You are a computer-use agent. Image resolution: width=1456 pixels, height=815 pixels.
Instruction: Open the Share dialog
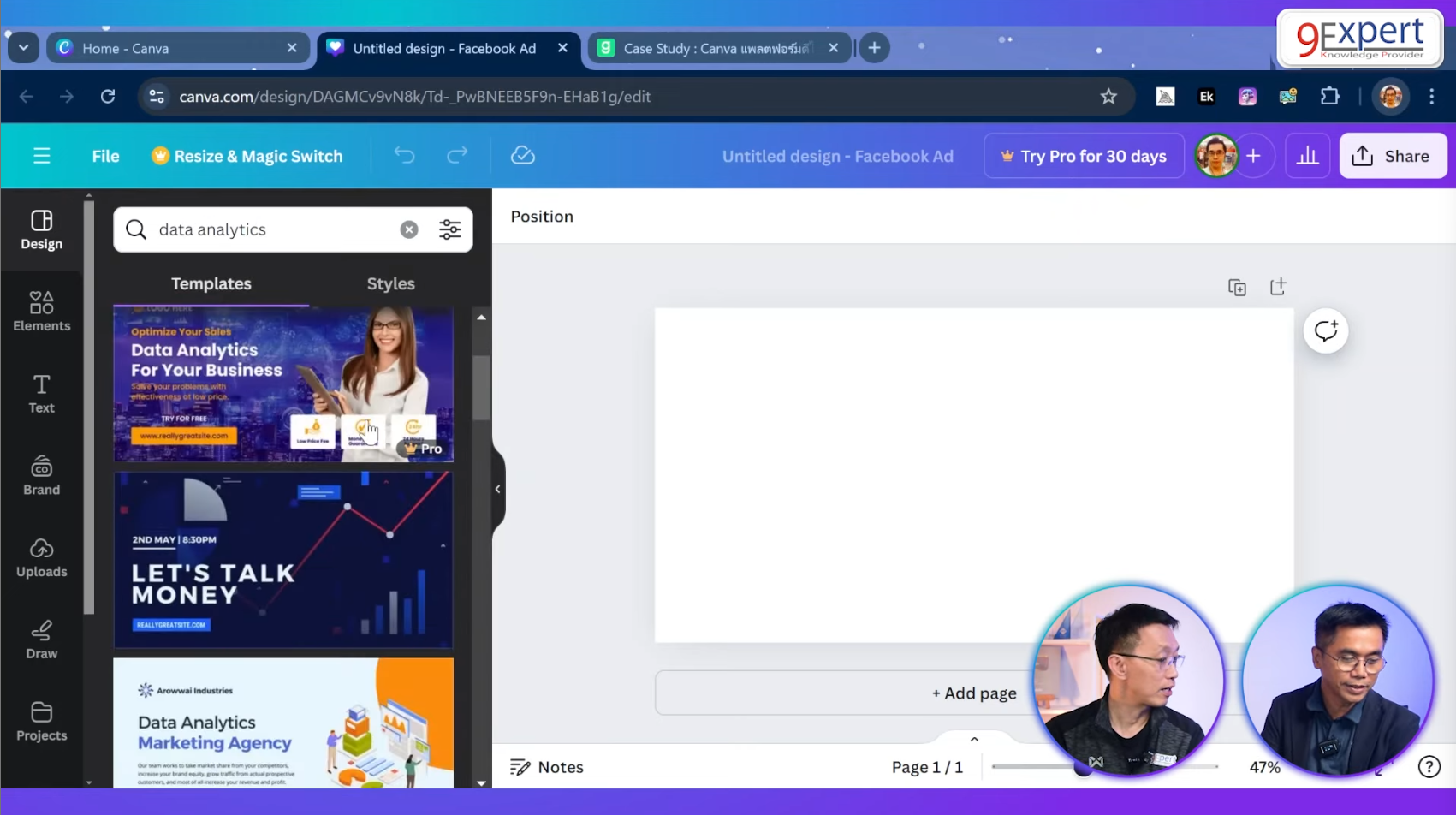coord(1393,155)
